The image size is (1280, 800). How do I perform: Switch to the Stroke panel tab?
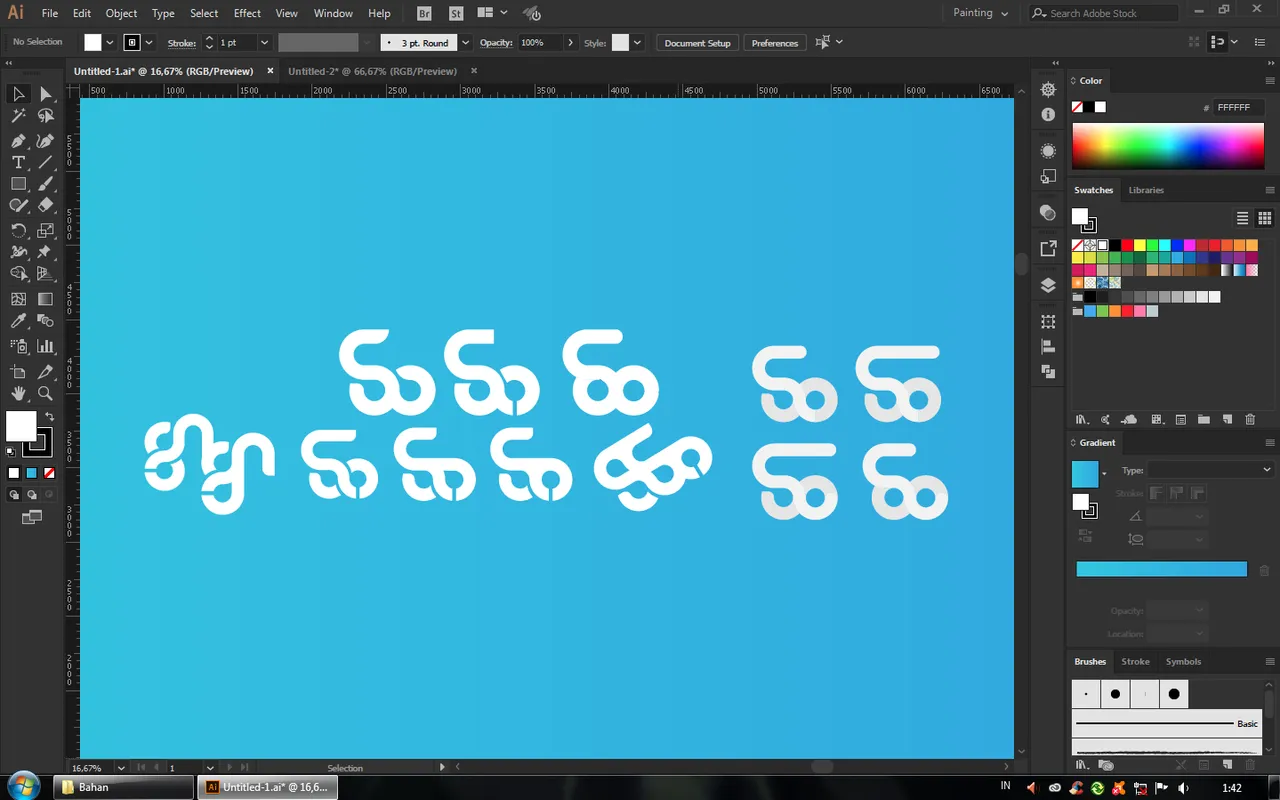(1135, 661)
